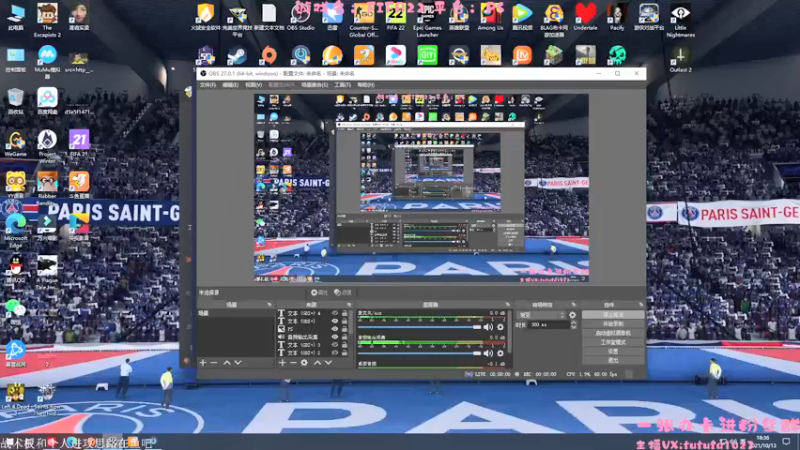This screenshot has width=800, height=450.
Task: Toggle visibility of 文本 (GDI+) 4 source
Action: (335, 313)
